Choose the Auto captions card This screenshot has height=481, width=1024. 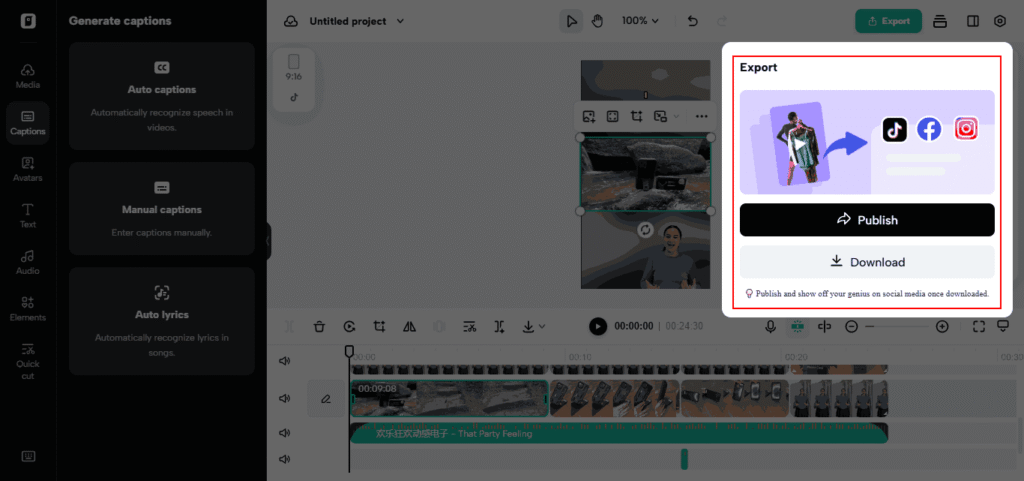(x=161, y=96)
